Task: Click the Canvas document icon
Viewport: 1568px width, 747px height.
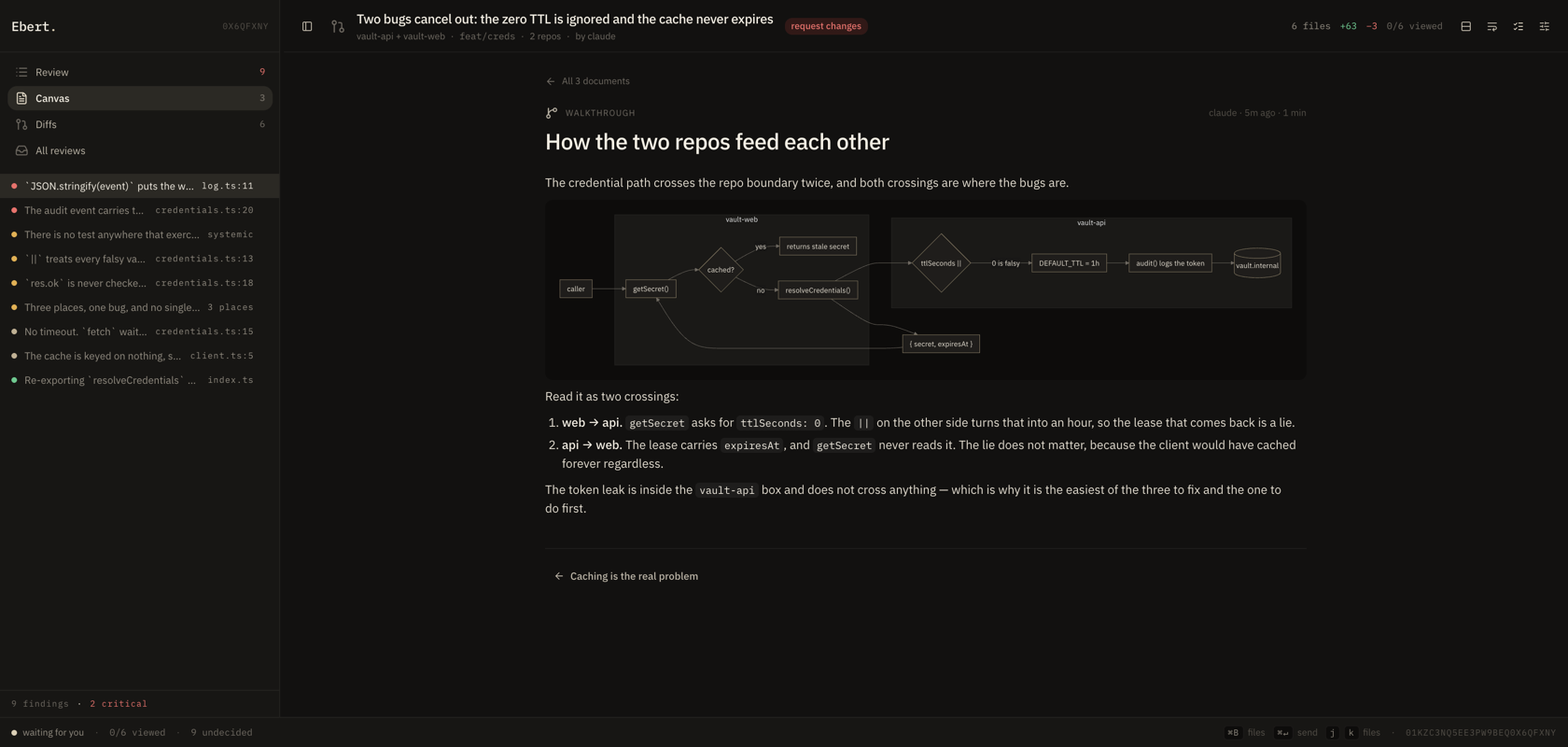Action: click(x=21, y=98)
